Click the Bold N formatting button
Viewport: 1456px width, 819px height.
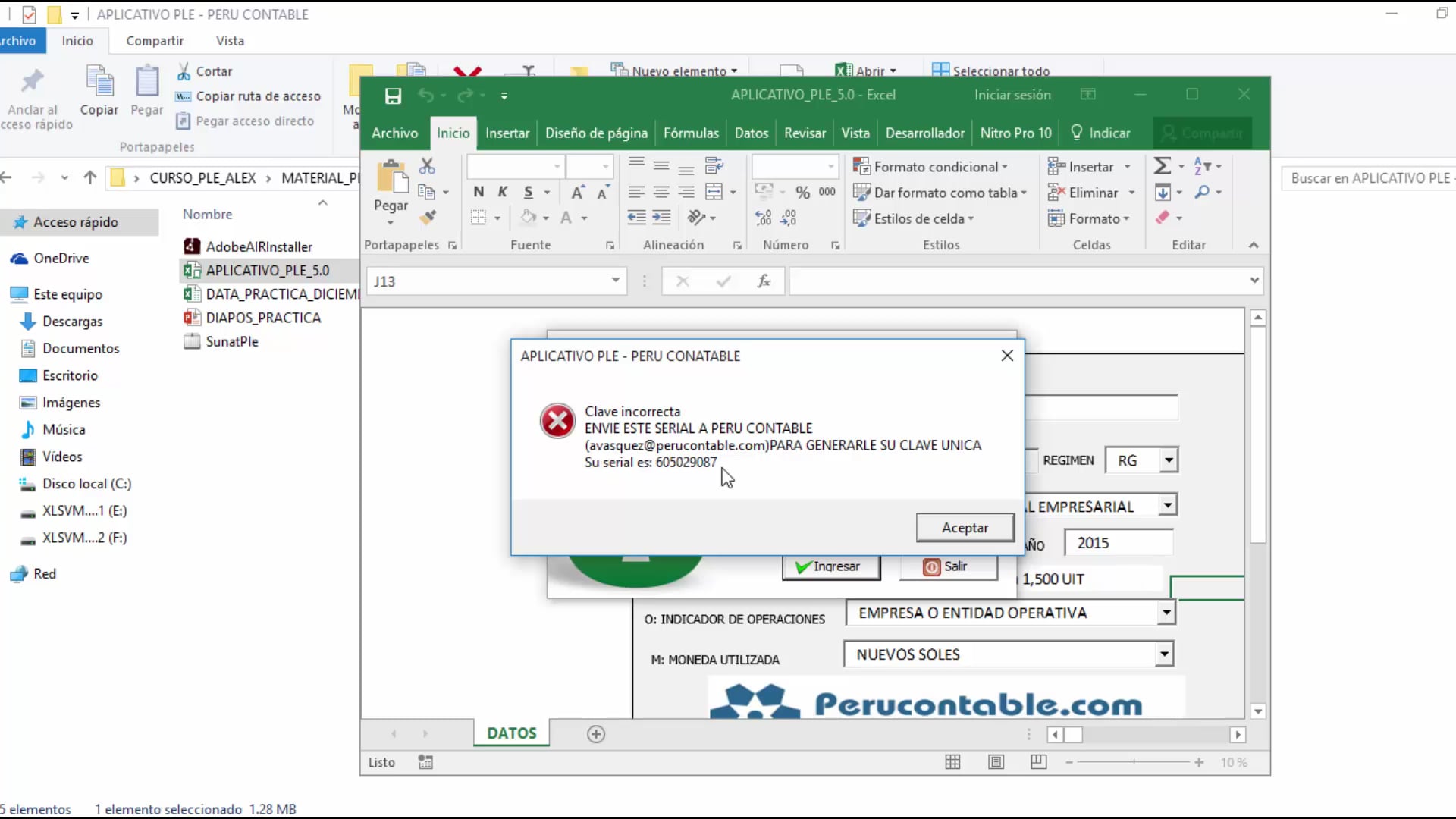pos(479,192)
